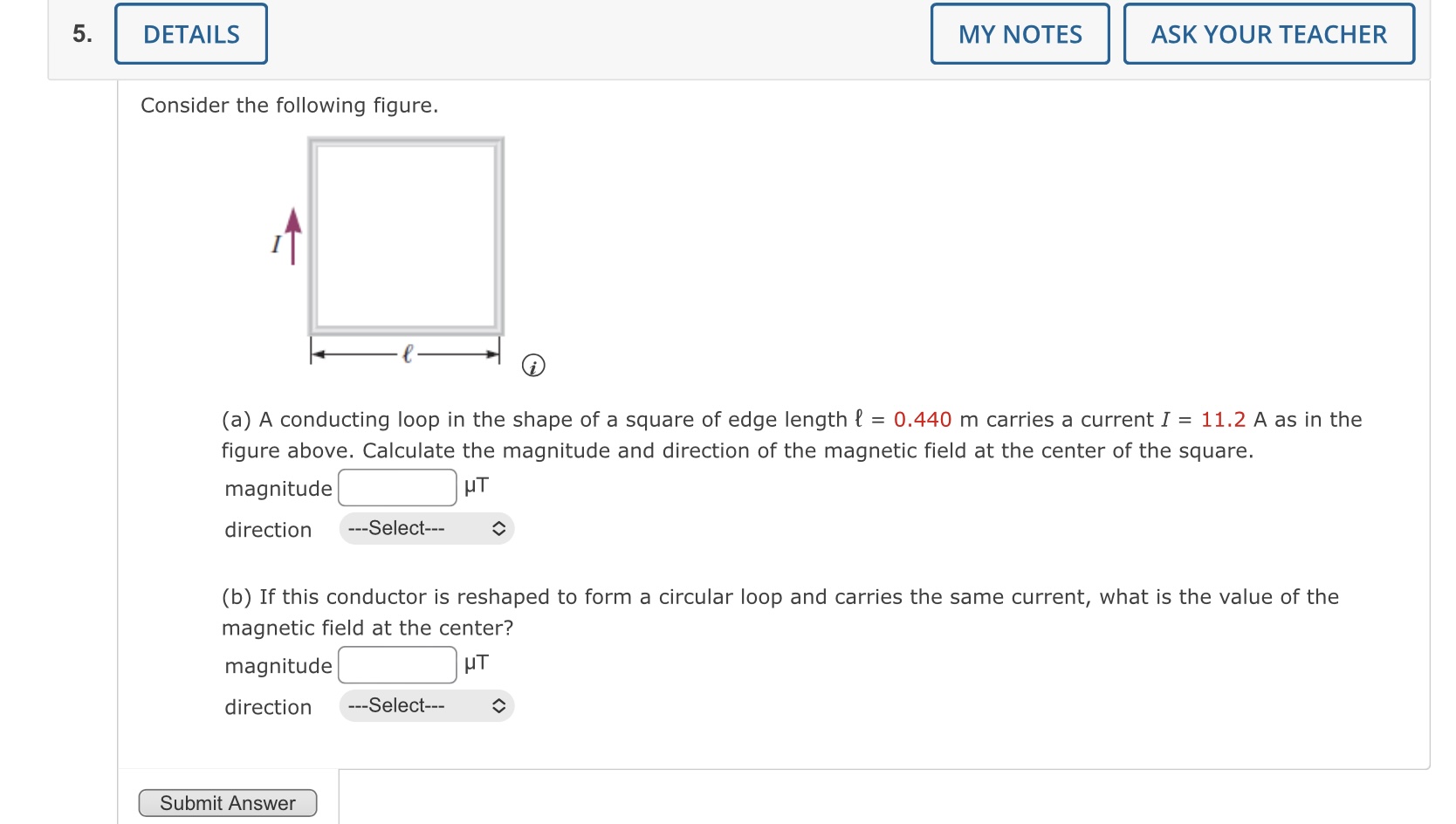The width and height of the screenshot is (1456, 824).
Task: Open the direction selector for part (b)
Action: tap(425, 705)
